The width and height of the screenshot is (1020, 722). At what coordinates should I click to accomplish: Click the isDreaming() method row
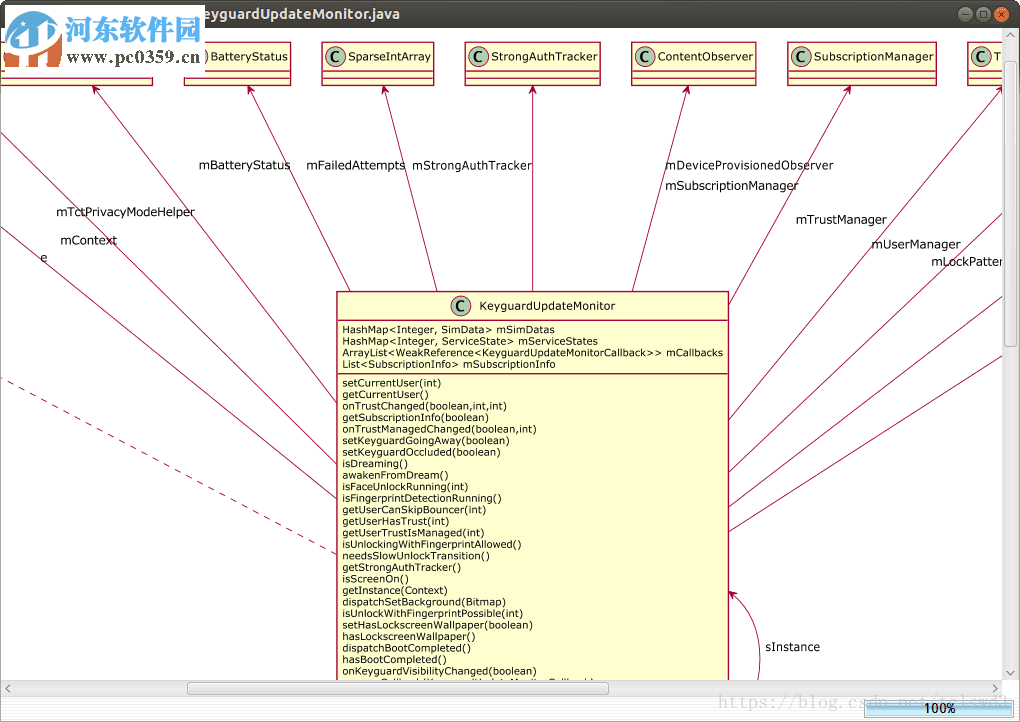[375, 463]
